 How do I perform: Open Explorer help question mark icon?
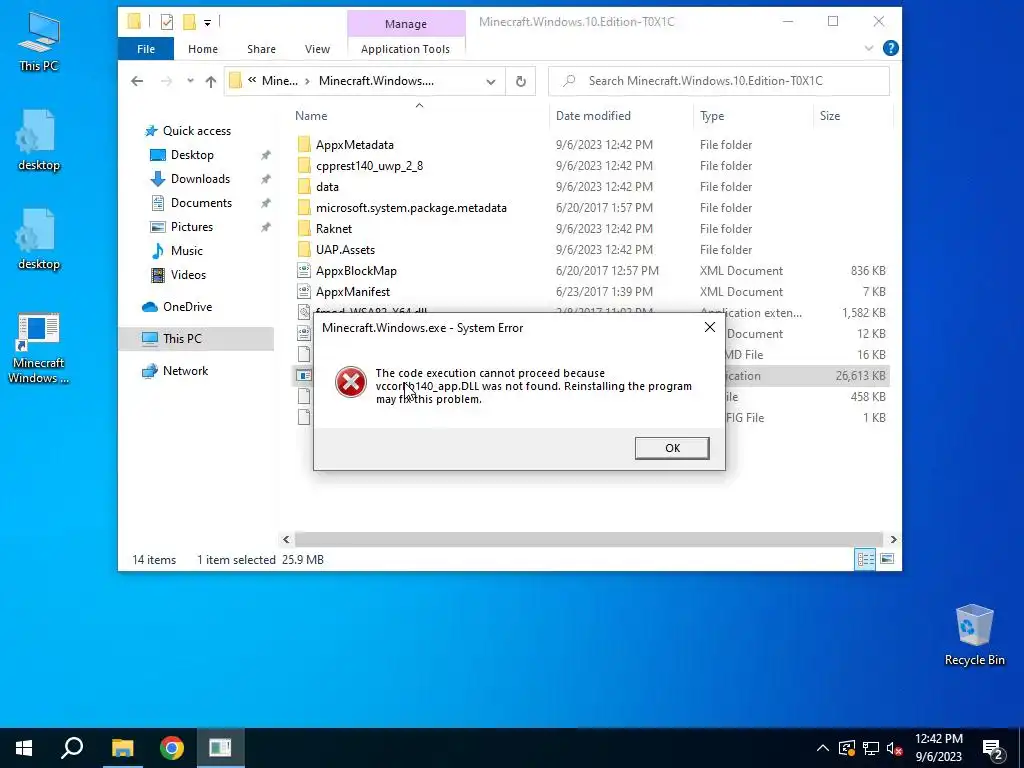tap(890, 48)
